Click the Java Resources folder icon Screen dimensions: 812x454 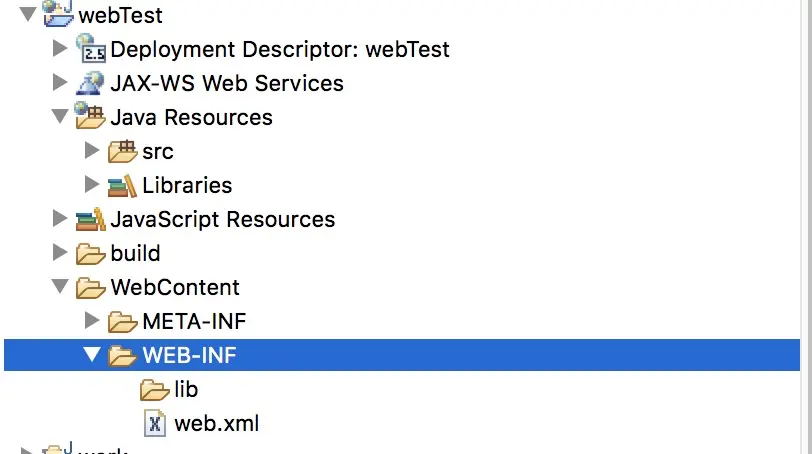click(x=91, y=116)
